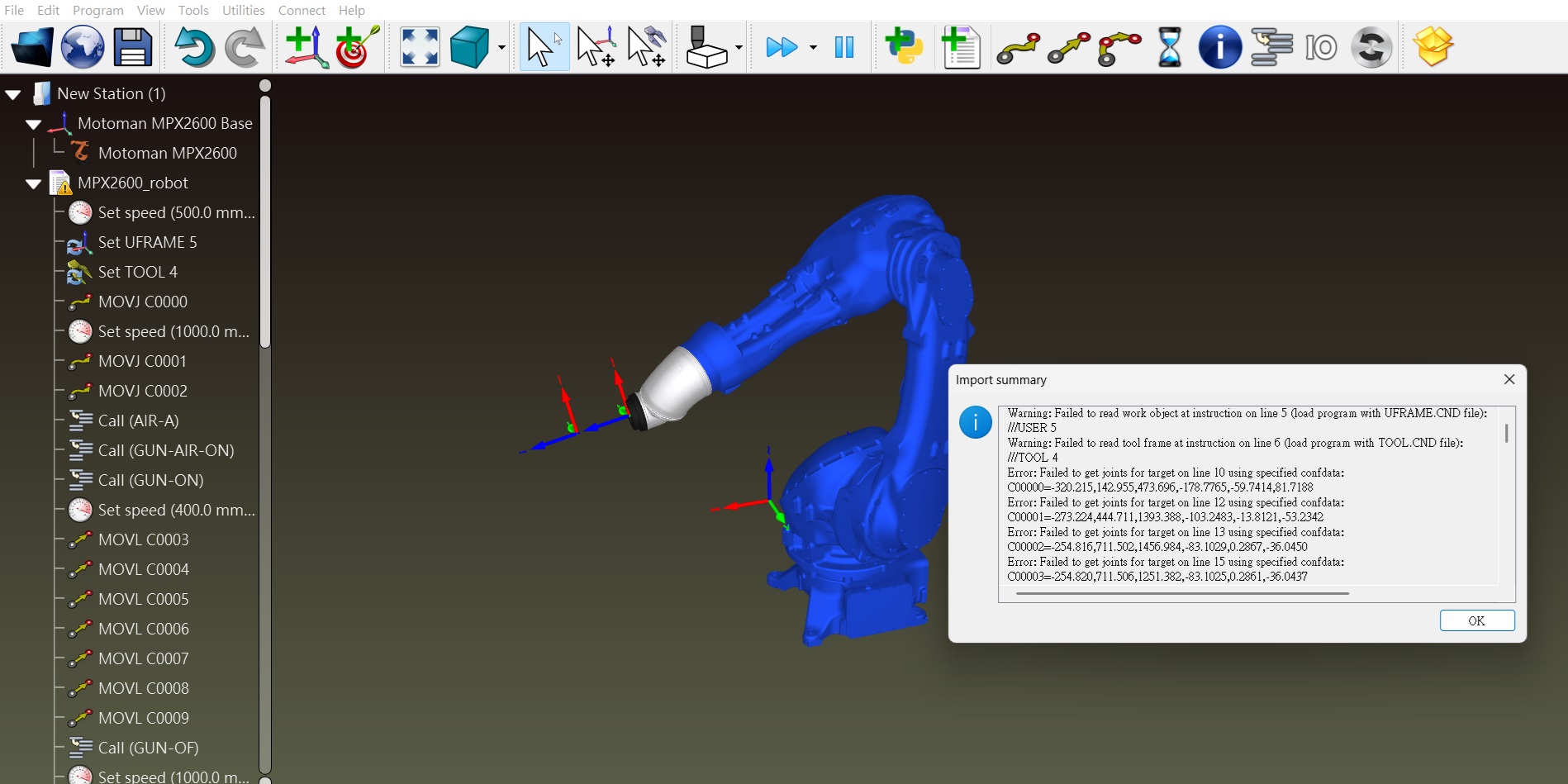Add a show message instruction
Viewport: 1568px width, 784px height.
pyautogui.click(x=1220, y=47)
